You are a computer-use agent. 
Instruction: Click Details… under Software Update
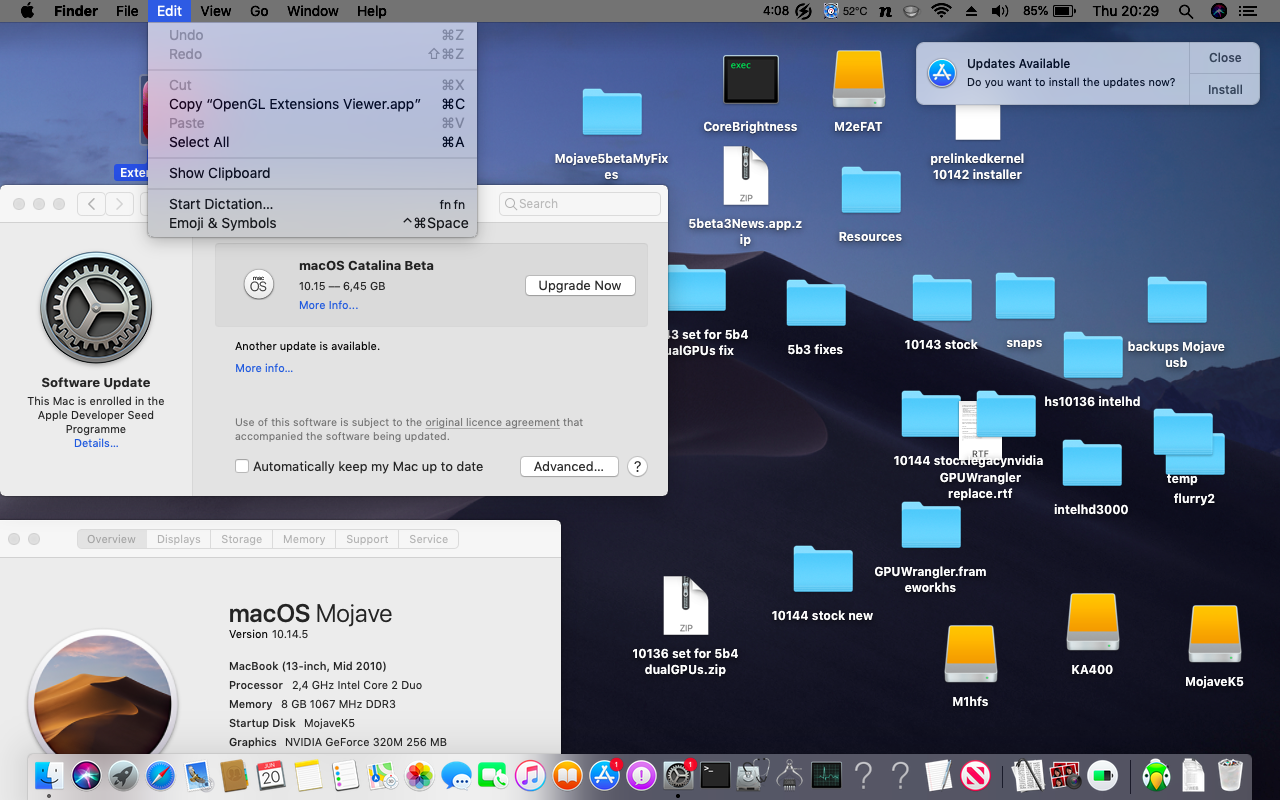coord(96,443)
